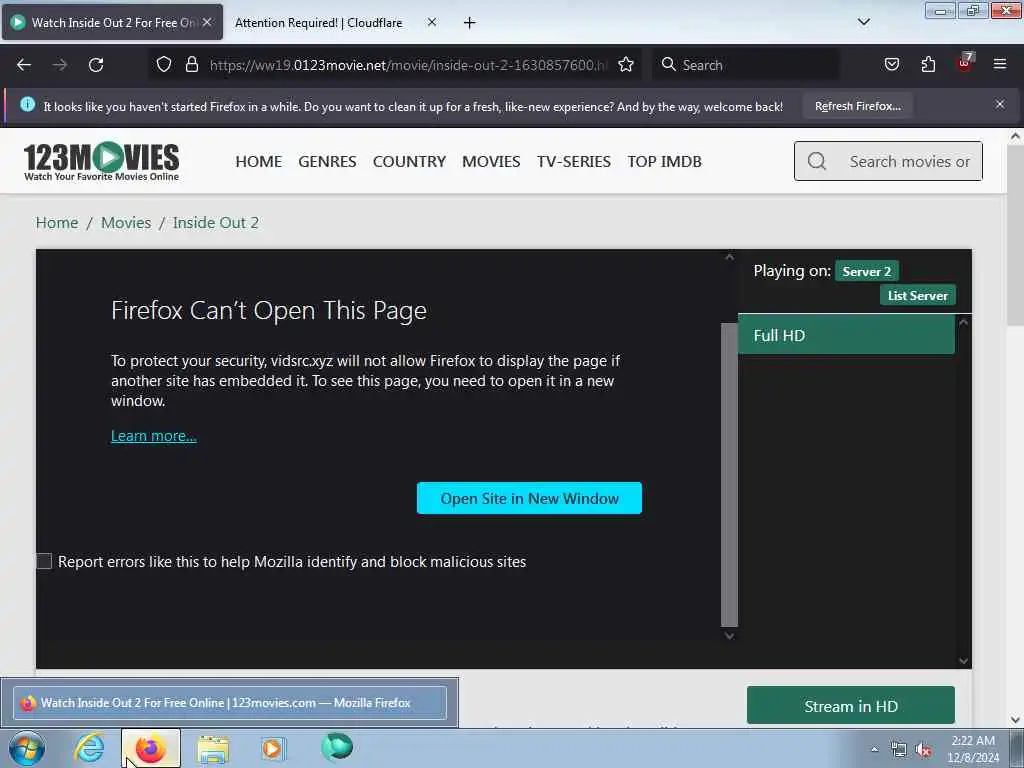Click the padlock site security icon
Viewport: 1024px width, 768px height.
tap(191, 64)
